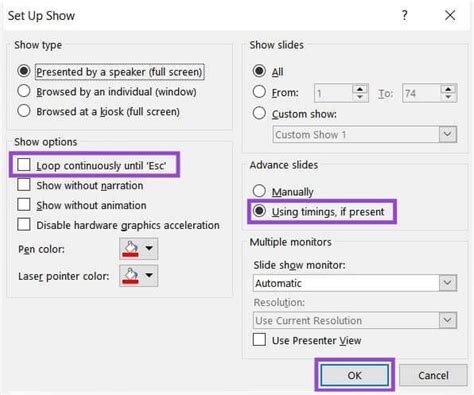
Task: Choose Browsed at a kiosk option
Action: pos(24,111)
